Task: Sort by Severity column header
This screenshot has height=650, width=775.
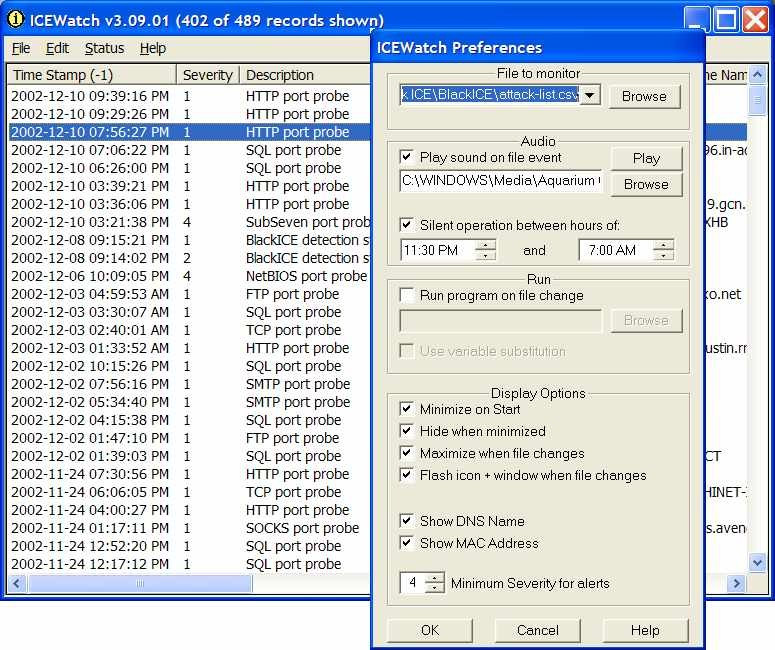Action: pos(208,75)
